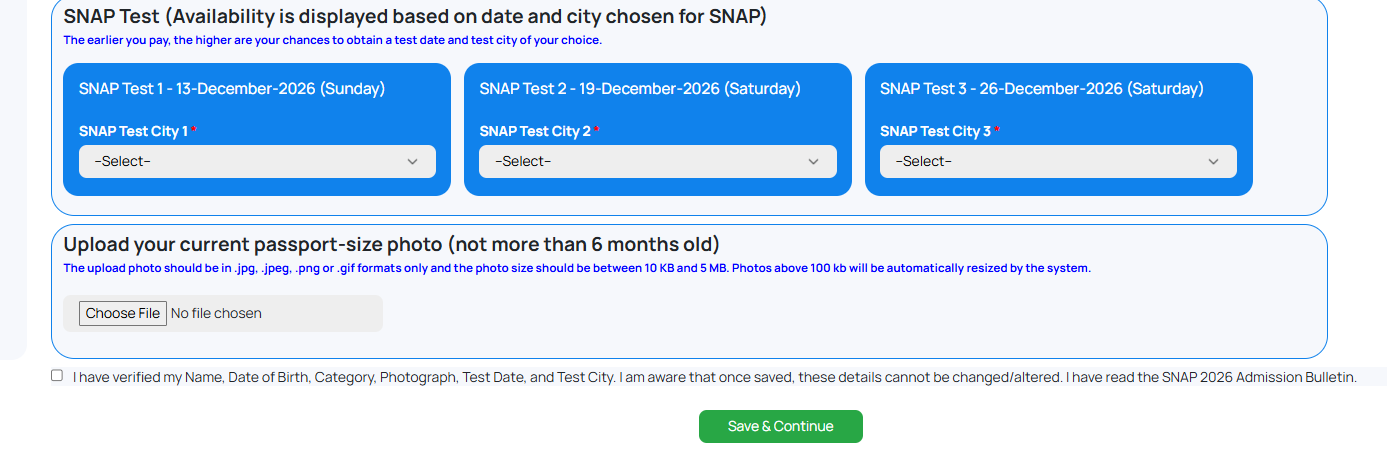Click the 'SNAP Test City 2' field label
The height and width of the screenshot is (463, 1387).
point(535,131)
